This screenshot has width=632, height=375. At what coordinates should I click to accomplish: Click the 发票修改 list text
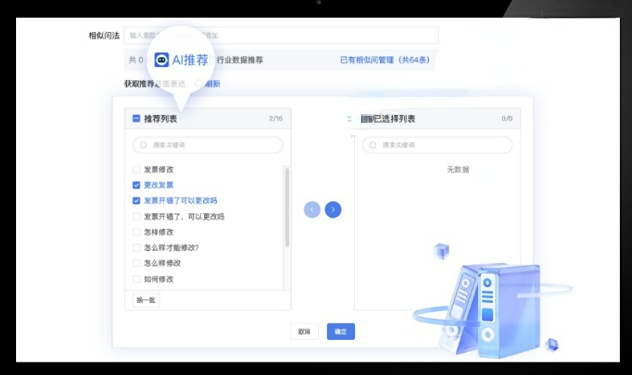click(159, 169)
